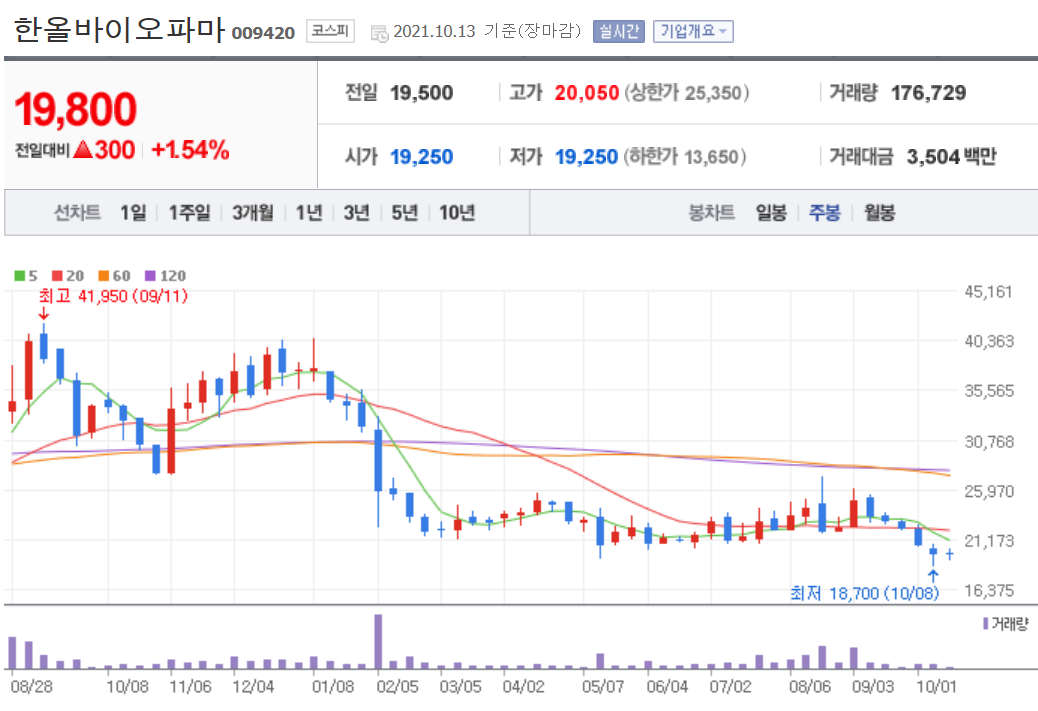Click the 하한가 13,650 text
Image resolution: width=1038 pixels, height=711 pixels.
(685, 157)
